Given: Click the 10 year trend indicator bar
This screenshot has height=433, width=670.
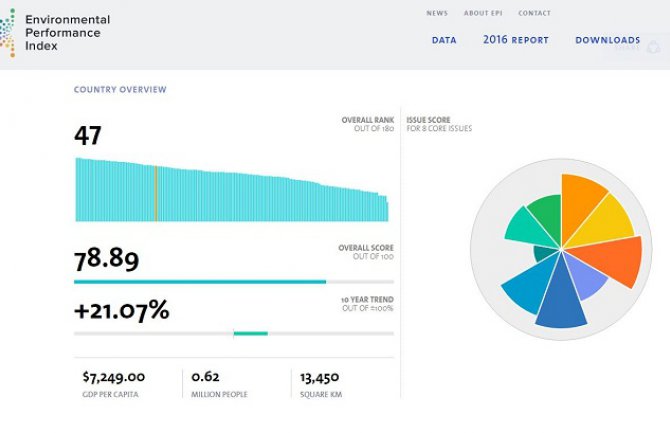Looking at the screenshot, I should [x=250, y=333].
